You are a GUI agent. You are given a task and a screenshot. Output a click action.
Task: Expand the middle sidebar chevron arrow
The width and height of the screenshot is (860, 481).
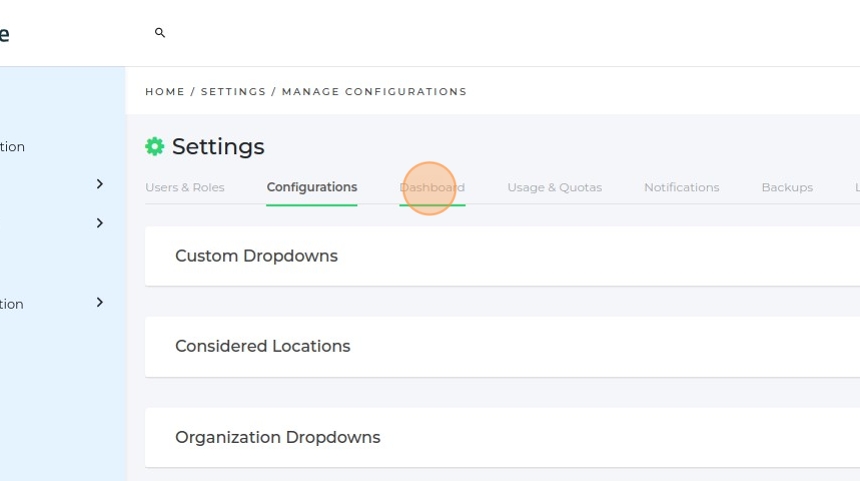pyautogui.click(x=100, y=223)
